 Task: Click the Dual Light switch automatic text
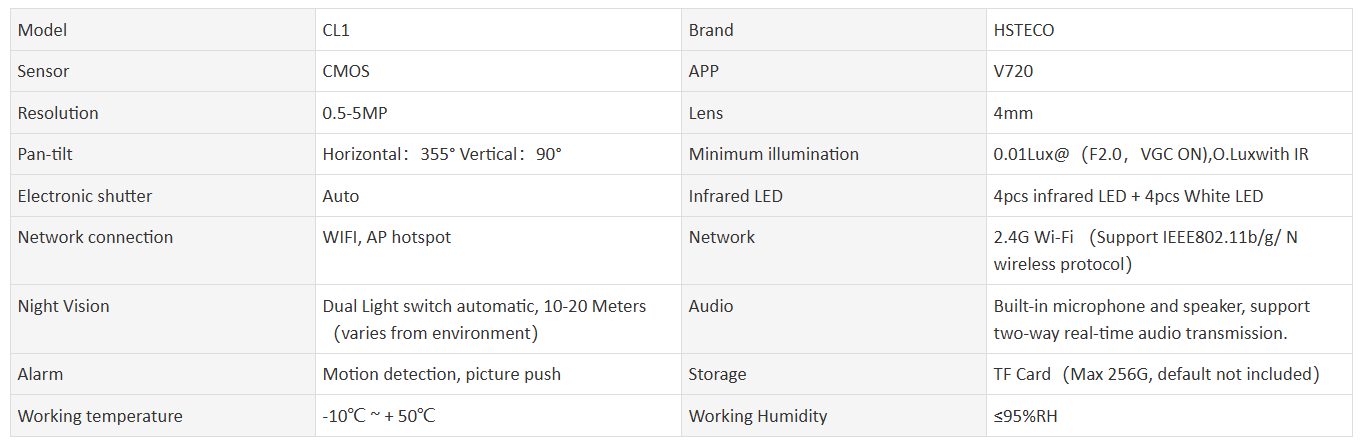pos(484,306)
